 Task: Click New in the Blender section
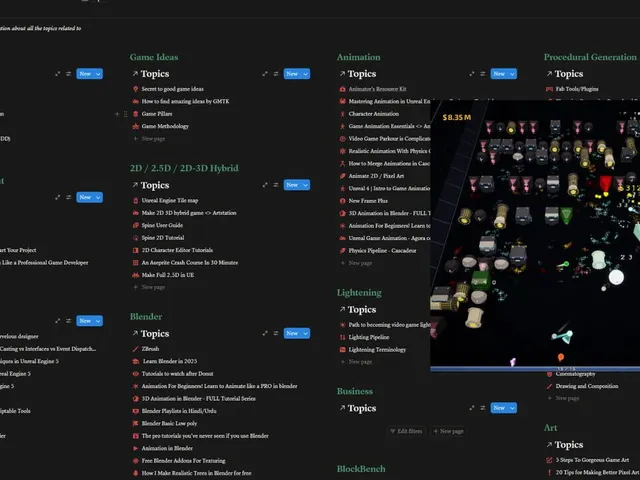[x=292, y=333]
